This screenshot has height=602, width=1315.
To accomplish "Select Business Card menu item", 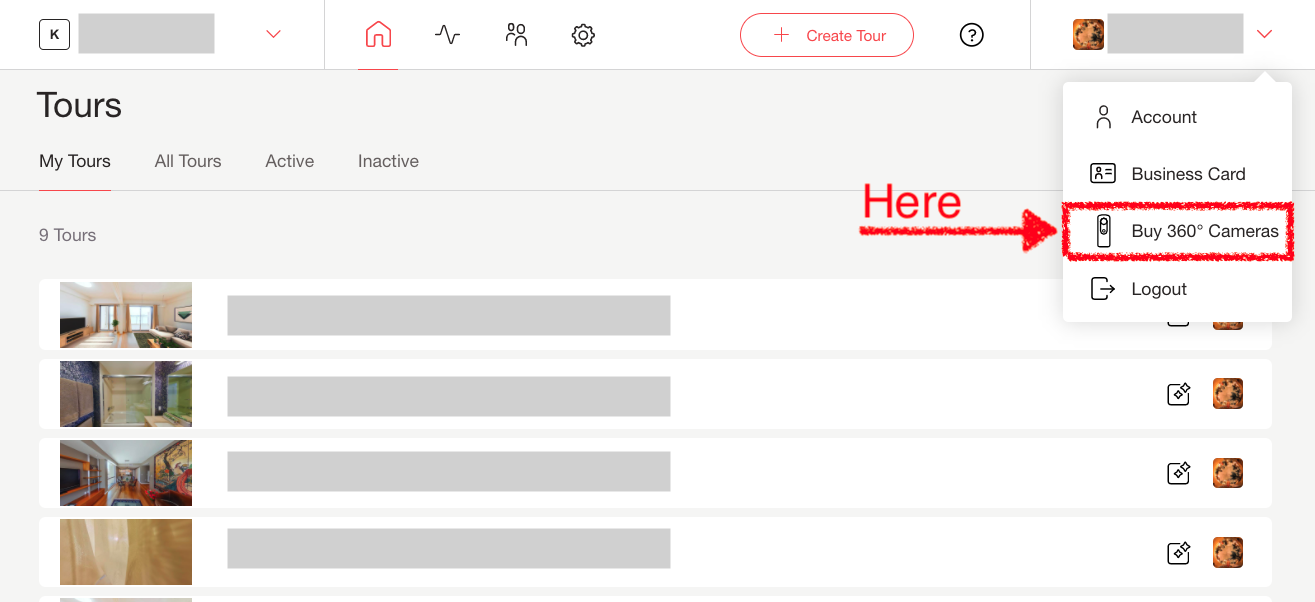I will 1187,174.
